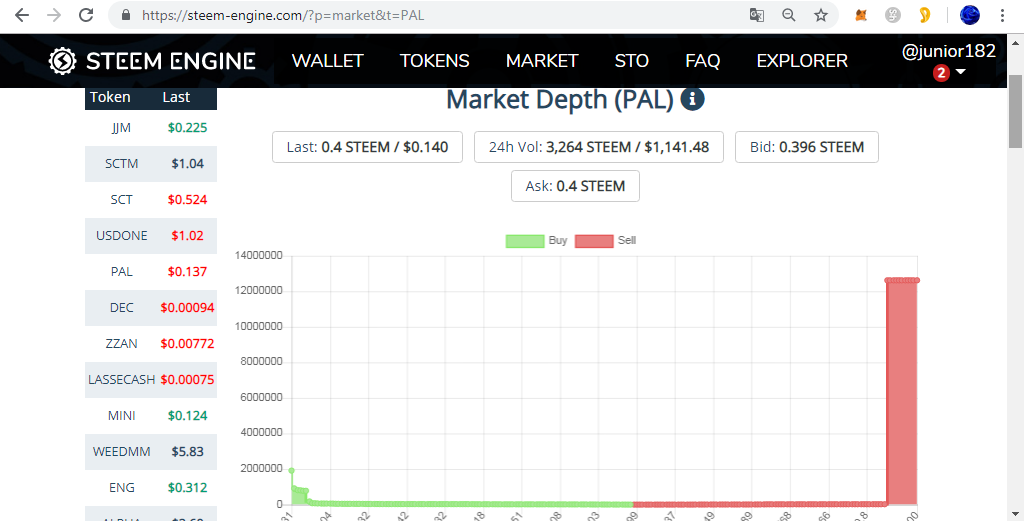Click the tall red Sell depth area
The width and height of the screenshot is (1024, 521).
(x=902, y=392)
